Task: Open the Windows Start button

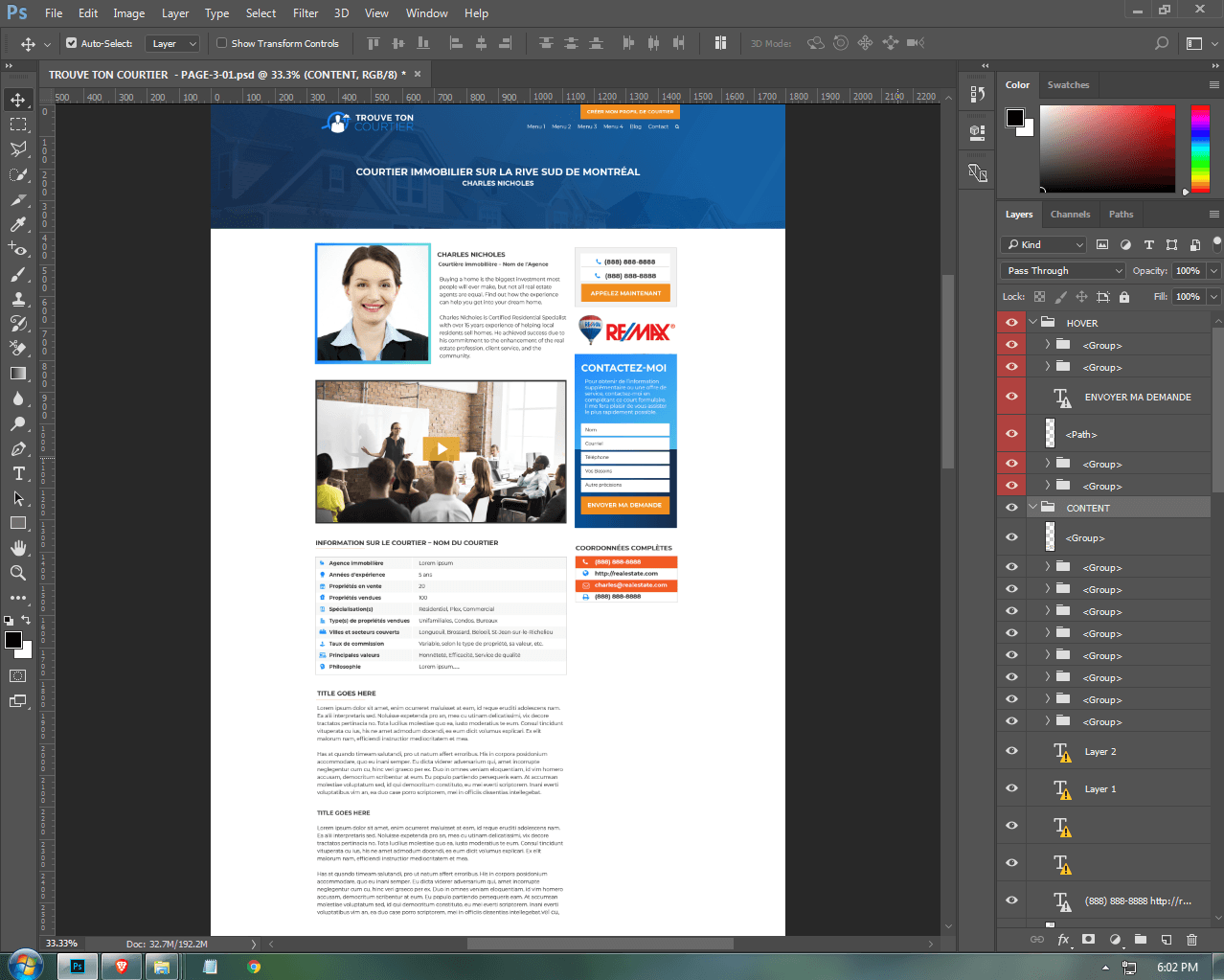Action: point(25,966)
